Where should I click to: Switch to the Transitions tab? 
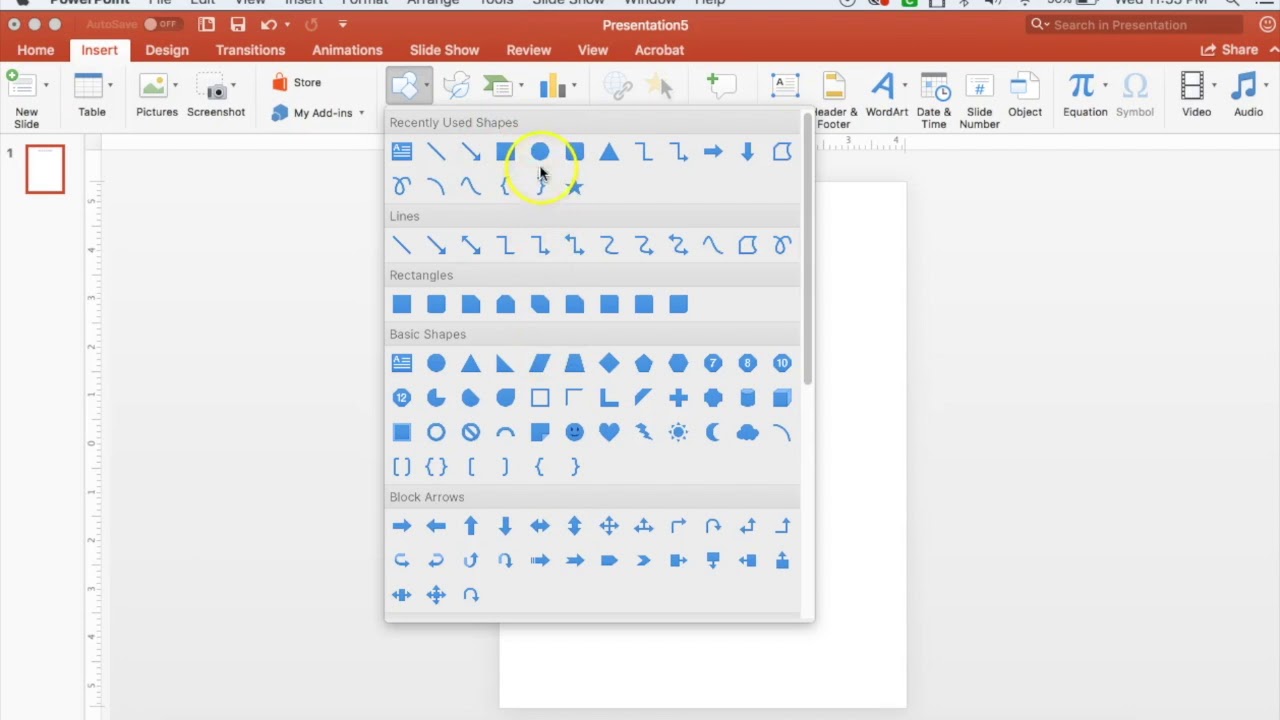tap(250, 50)
